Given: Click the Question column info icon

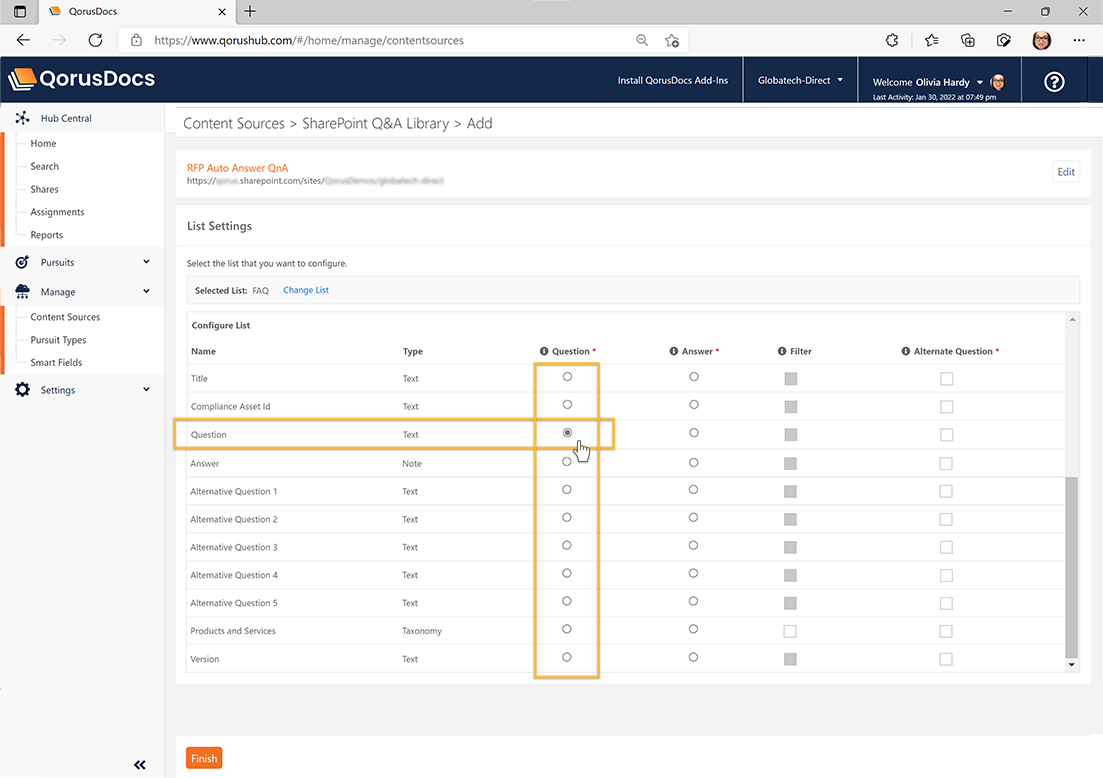Looking at the screenshot, I should coord(544,351).
